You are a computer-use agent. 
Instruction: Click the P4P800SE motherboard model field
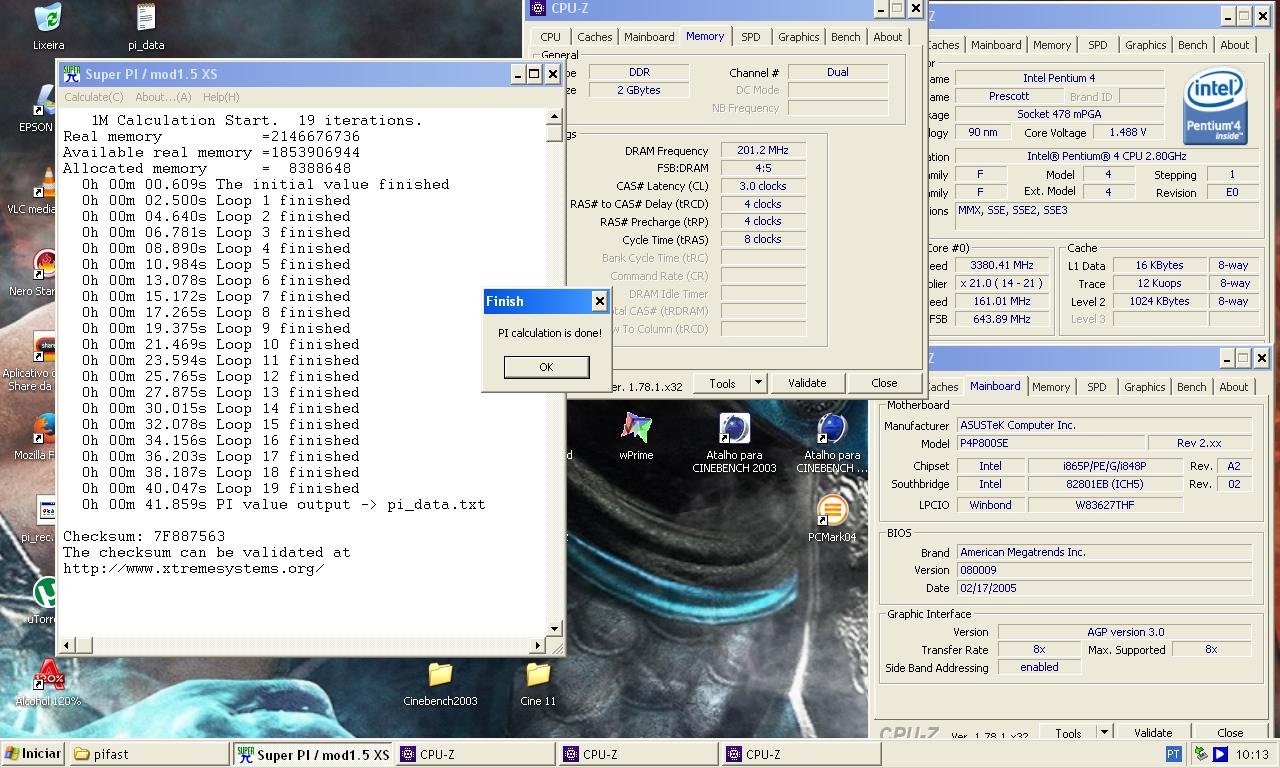1049,444
